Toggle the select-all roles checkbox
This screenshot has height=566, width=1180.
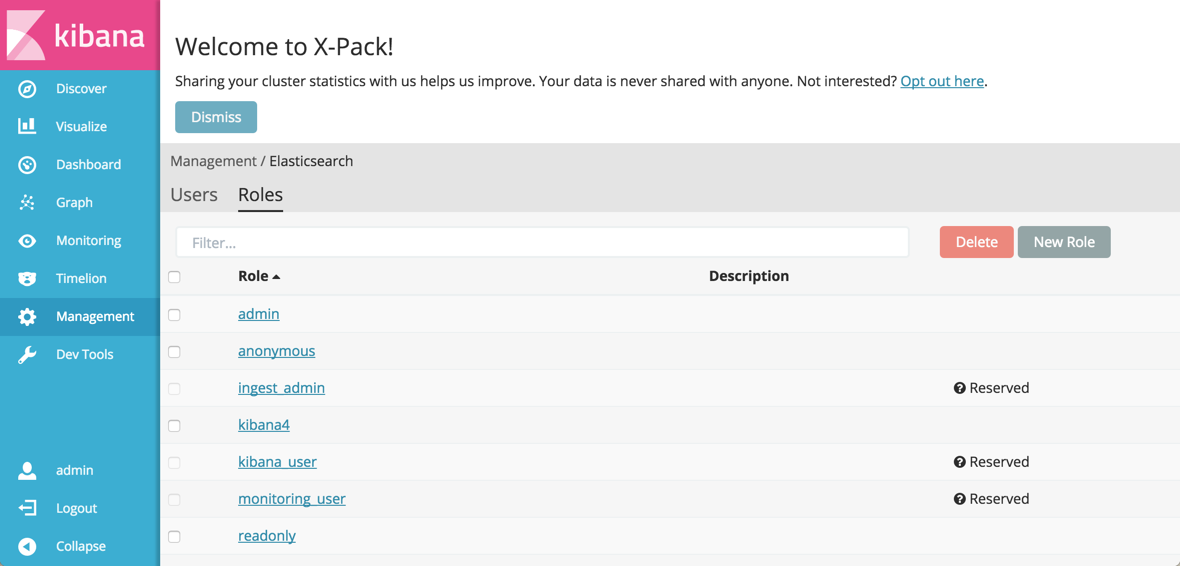[174, 277]
